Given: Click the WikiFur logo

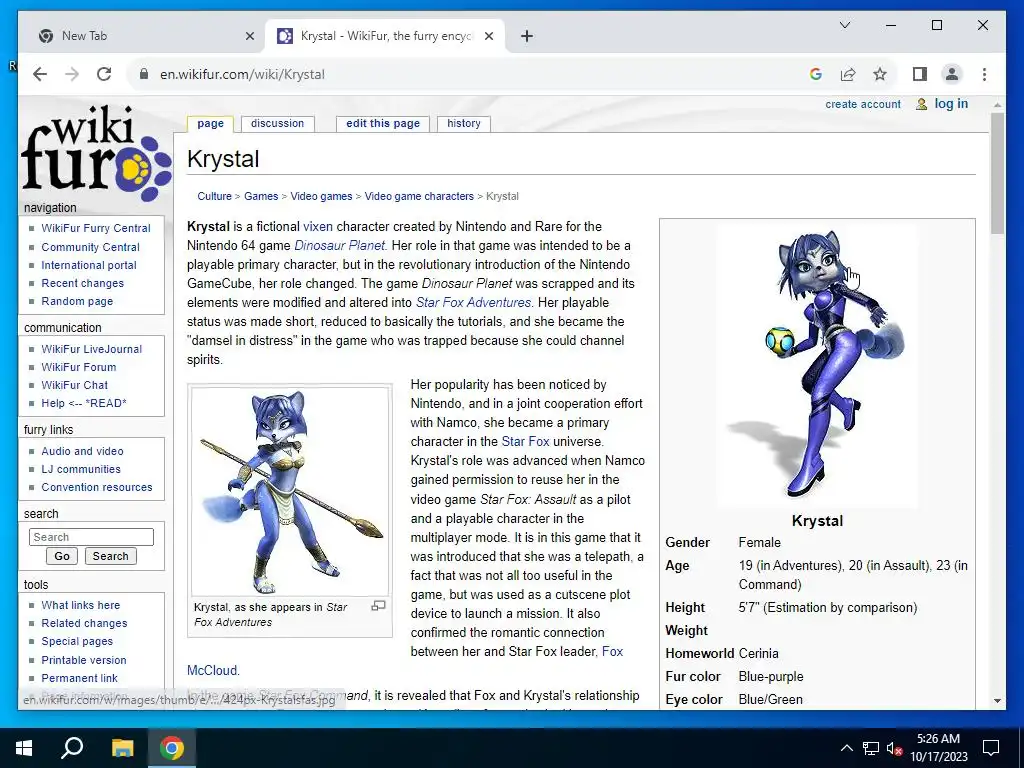Looking at the screenshot, I should (96, 153).
